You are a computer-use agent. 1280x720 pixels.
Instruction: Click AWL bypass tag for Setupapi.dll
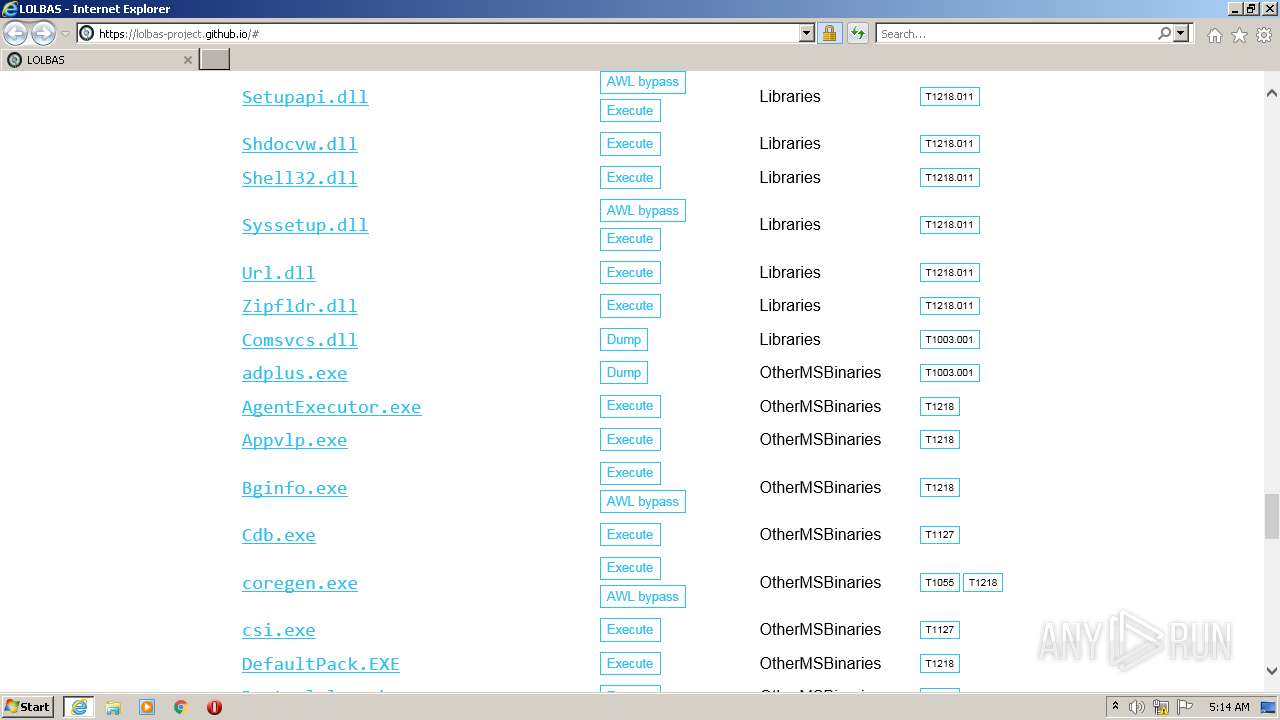(x=642, y=82)
